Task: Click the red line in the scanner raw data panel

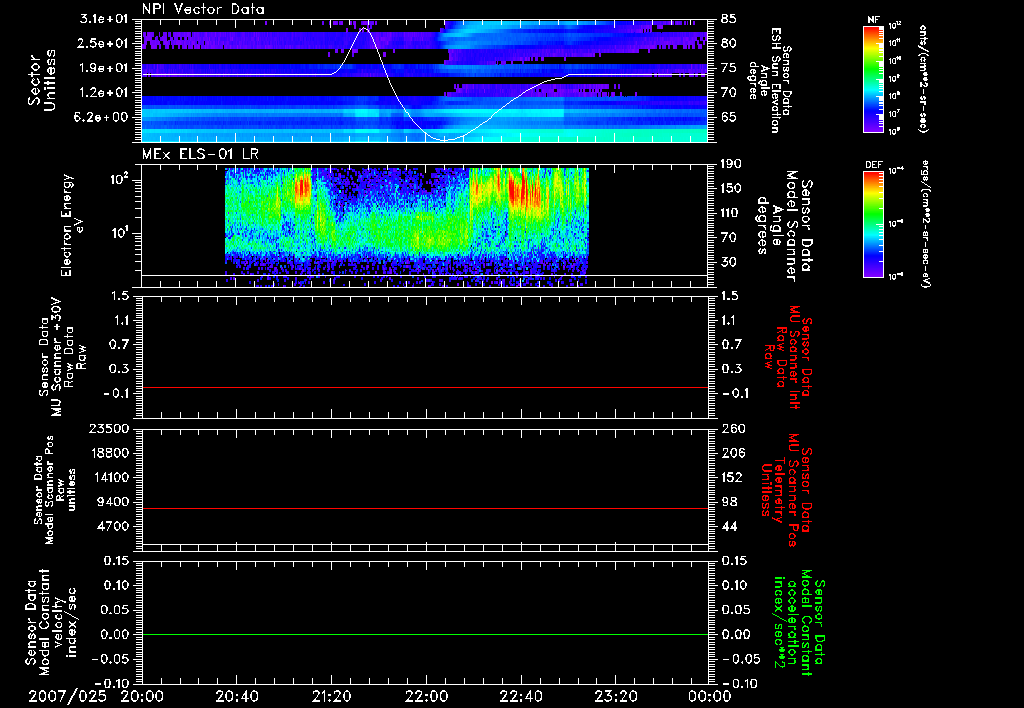Action: tap(424, 387)
